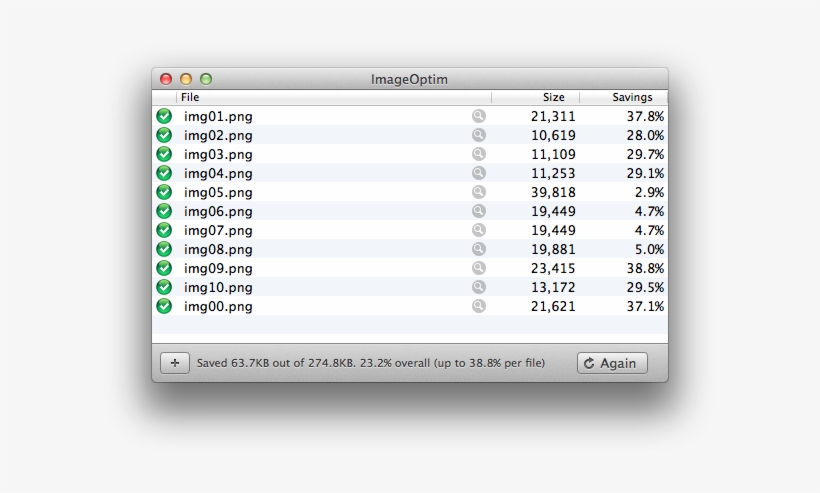Sort list by the Savings column header

pyautogui.click(x=623, y=97)
